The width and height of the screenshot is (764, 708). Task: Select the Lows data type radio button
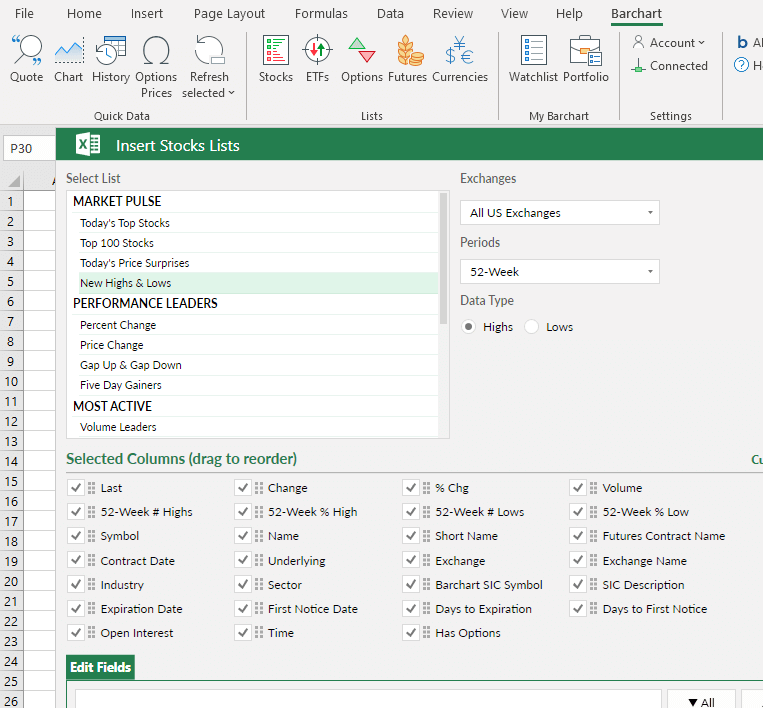pos(531,327)
